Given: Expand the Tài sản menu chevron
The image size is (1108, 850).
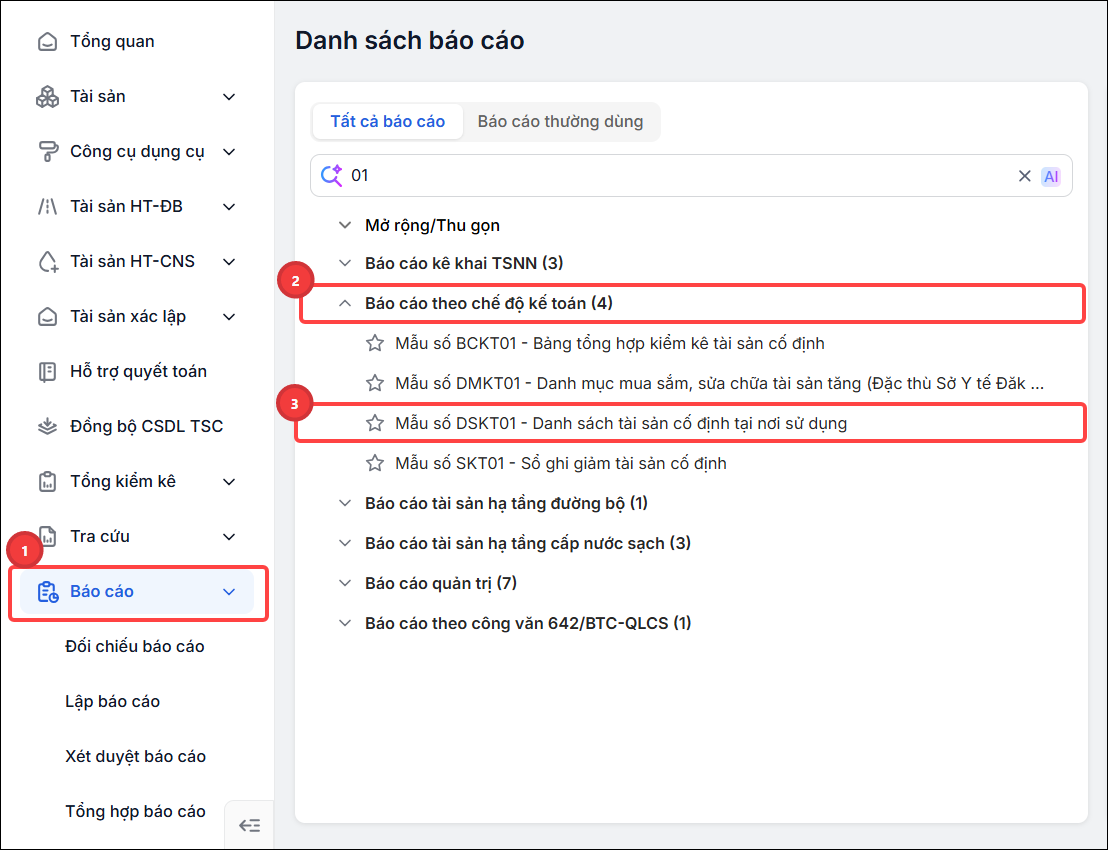Looking at the screenshot, I should tap(229, 97).
